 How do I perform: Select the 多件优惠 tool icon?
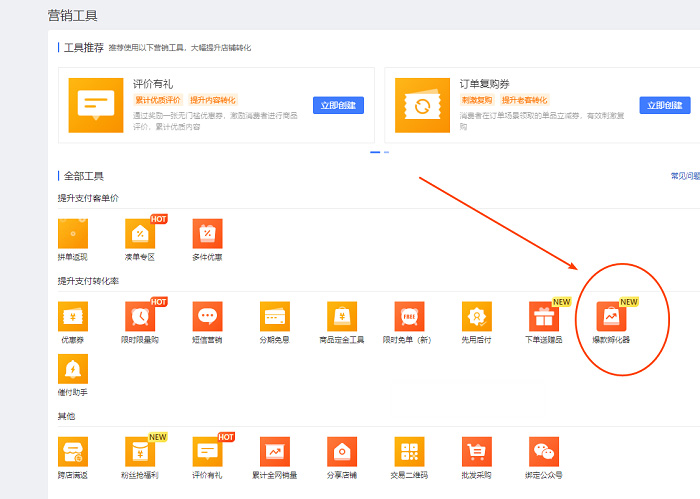pos(207,234)
